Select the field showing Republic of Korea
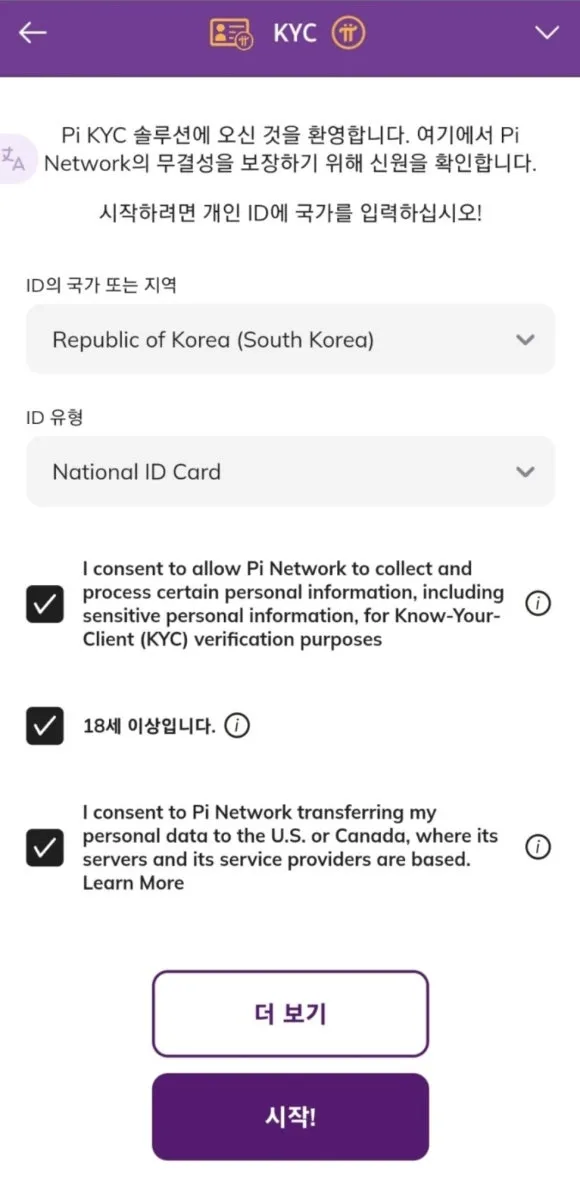The width and height of the screenshot is (580, 1198). pyautogui.click(x=290, y=339)
